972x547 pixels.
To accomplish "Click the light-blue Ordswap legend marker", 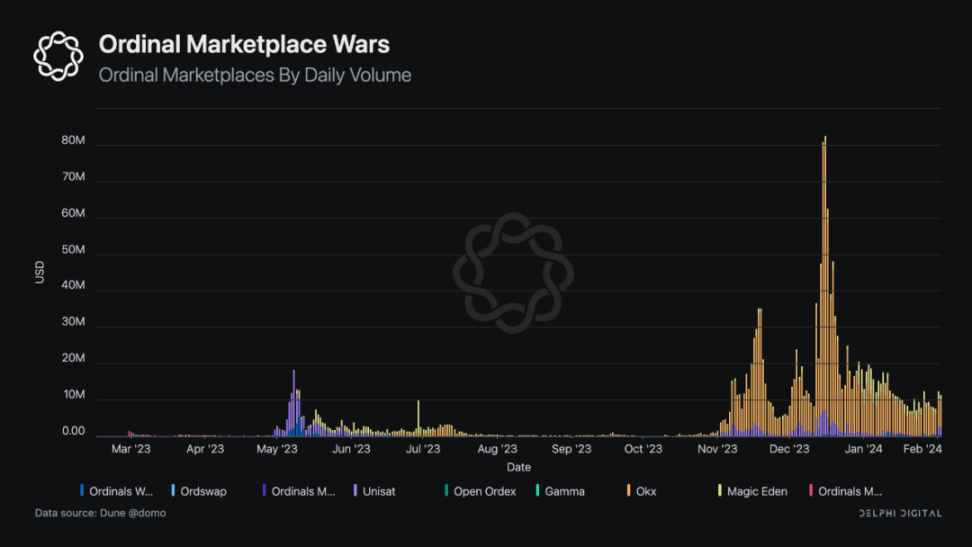I will coord(173,491).
